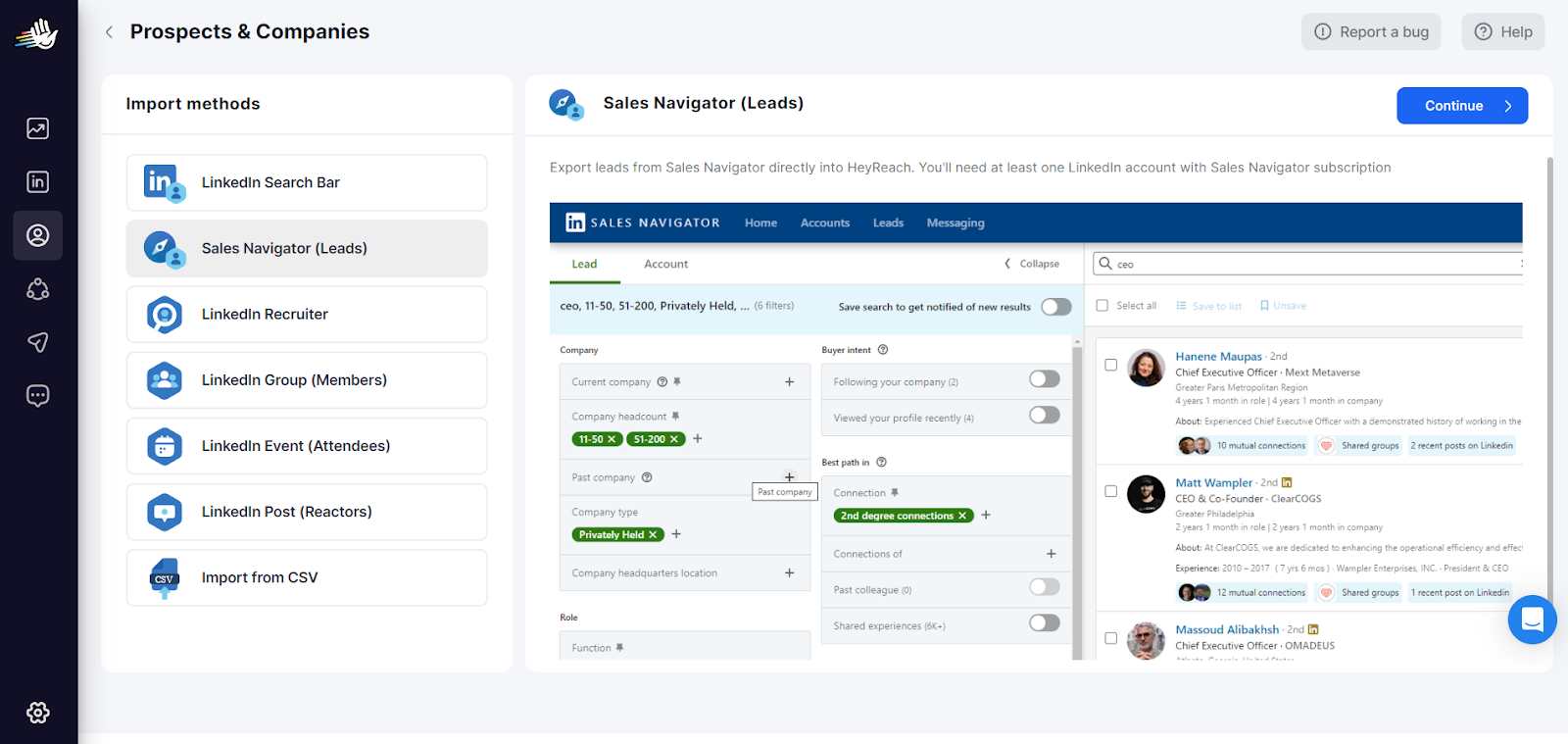Go back with the left chevron

(109, 31)
